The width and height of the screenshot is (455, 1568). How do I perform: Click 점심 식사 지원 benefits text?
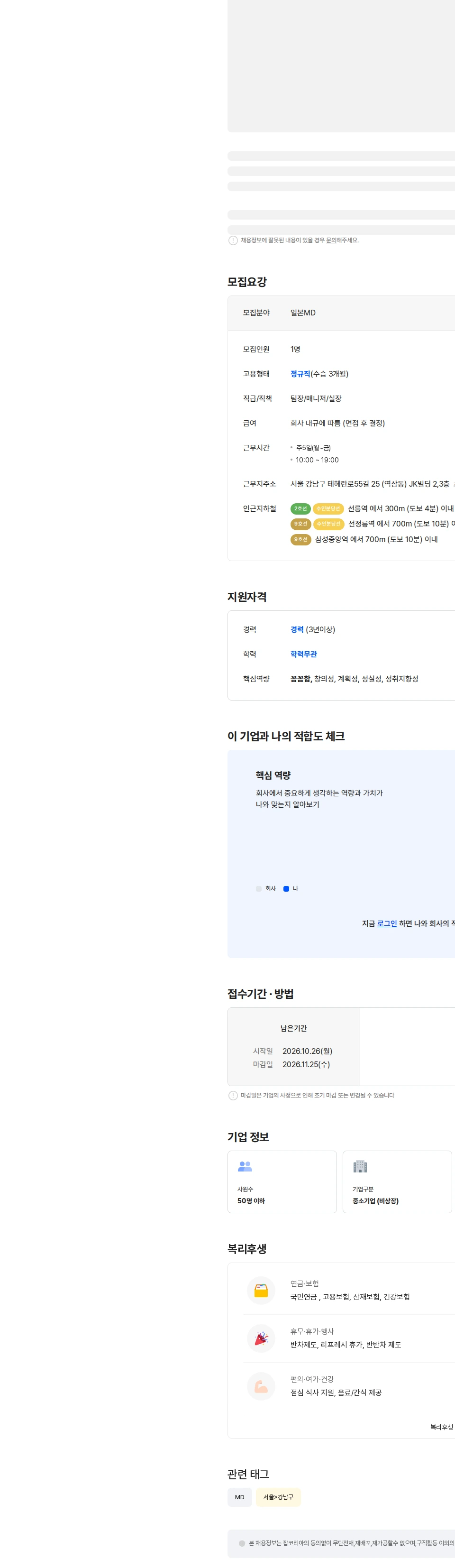336,1393
